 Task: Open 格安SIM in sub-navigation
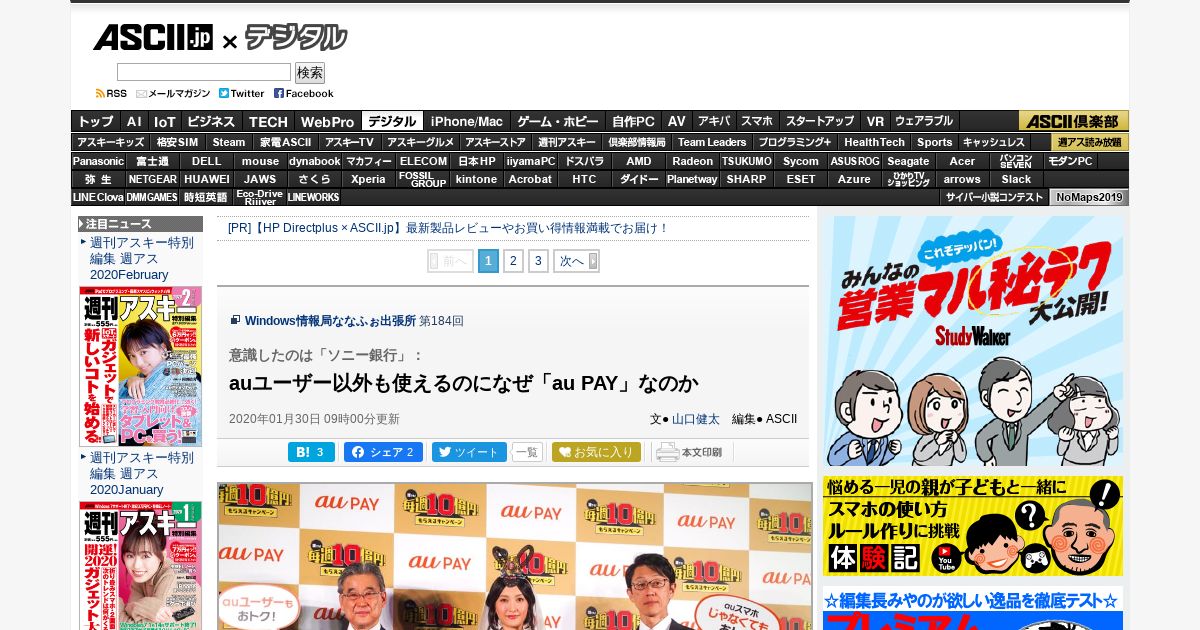[x=178, y=142]
